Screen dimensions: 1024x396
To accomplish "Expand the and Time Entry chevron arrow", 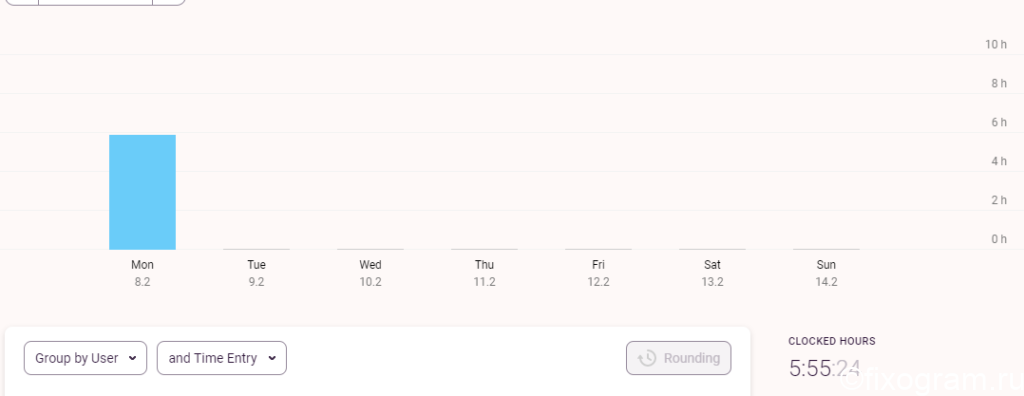I will (x=272, y=358).
